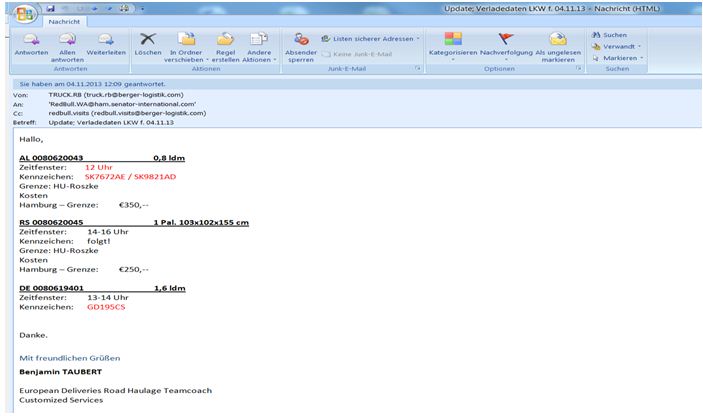Open the Verwandt dropdown
The width and height of the screenshot is (703, 416).
click(616, 47)
